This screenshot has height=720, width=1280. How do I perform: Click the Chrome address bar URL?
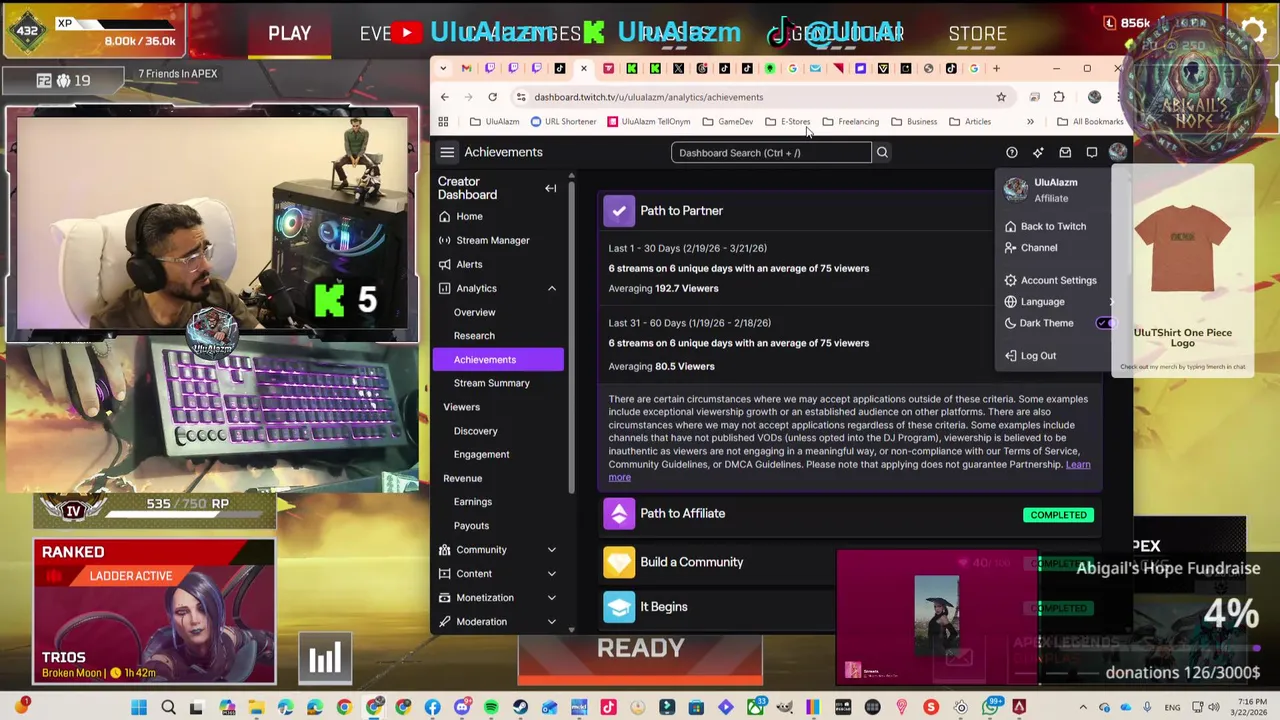[648, 97]
